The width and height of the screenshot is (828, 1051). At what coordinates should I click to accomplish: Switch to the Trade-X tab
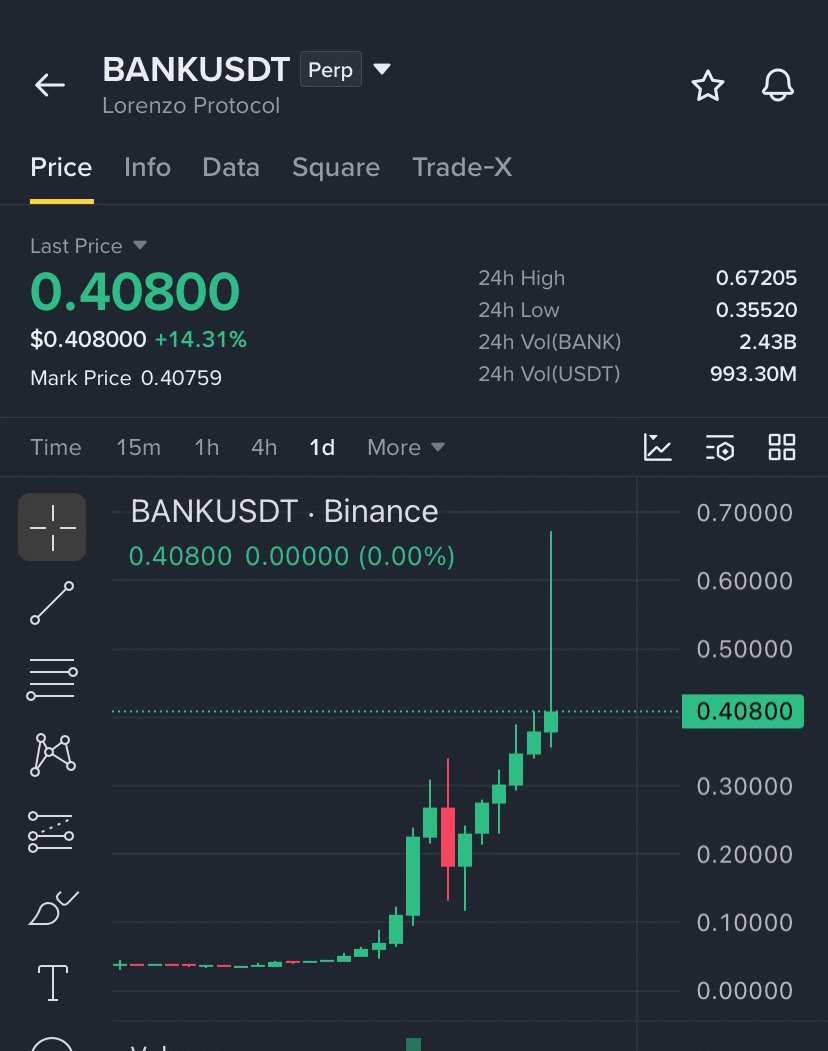[x=462, y=167]
